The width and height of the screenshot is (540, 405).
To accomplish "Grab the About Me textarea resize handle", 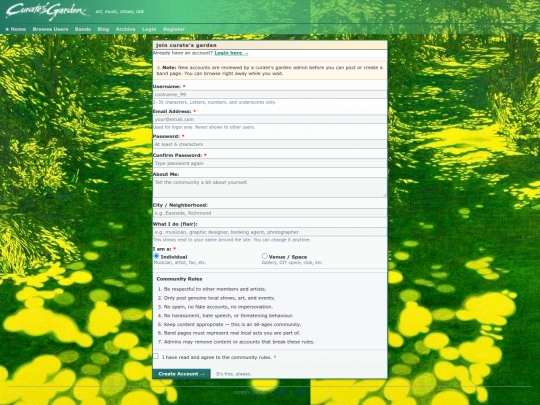I will click(385, 196).
